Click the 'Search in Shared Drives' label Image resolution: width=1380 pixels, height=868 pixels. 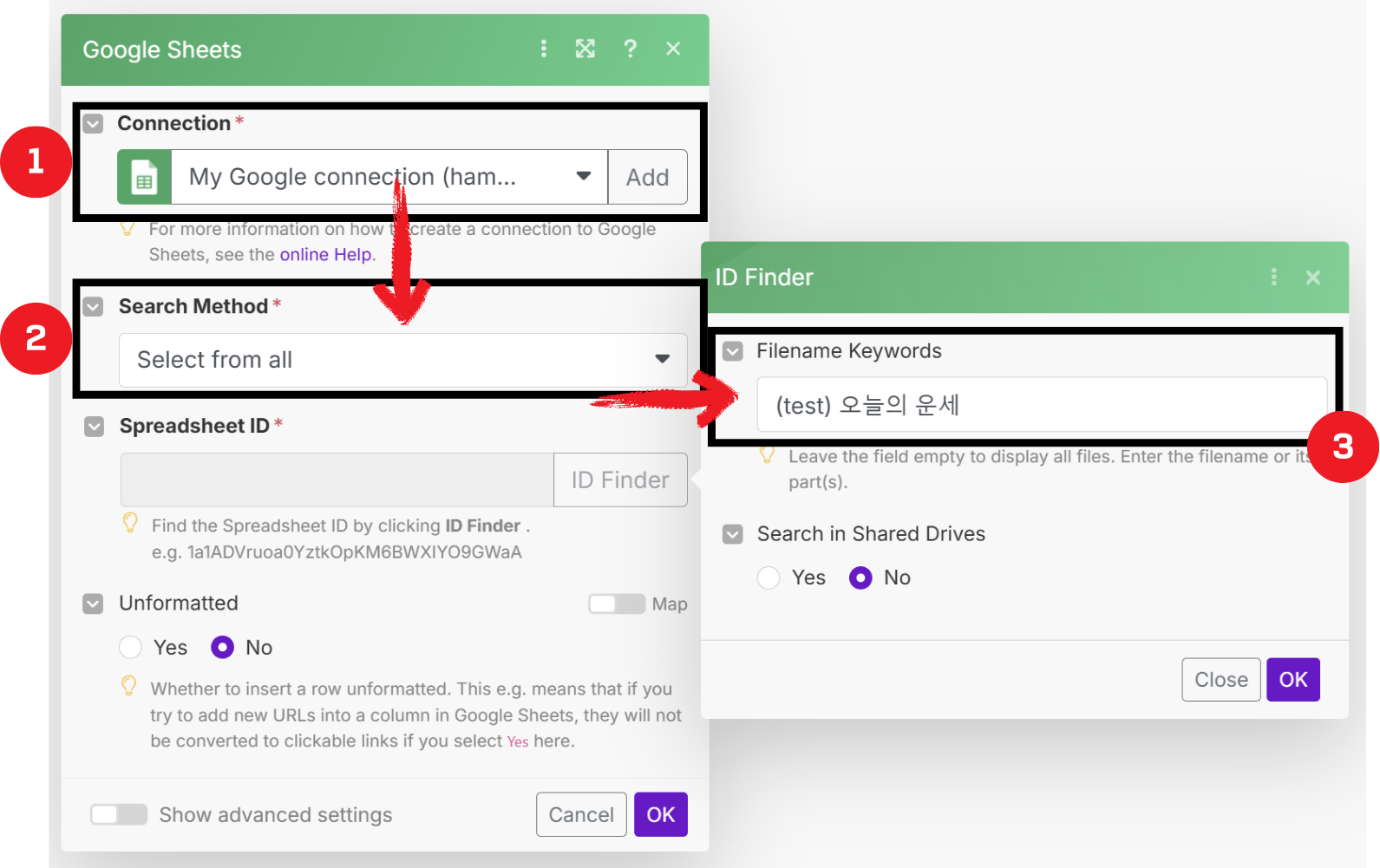[871, 534]
